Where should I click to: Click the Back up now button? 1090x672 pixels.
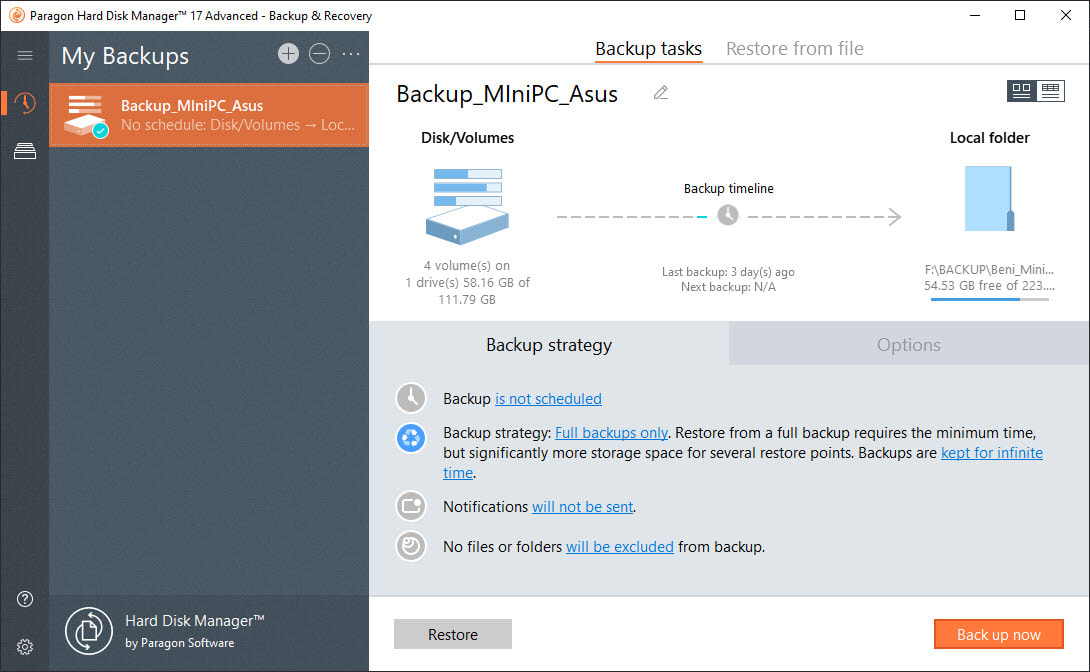pyautogui.click(x=999, y=634)
